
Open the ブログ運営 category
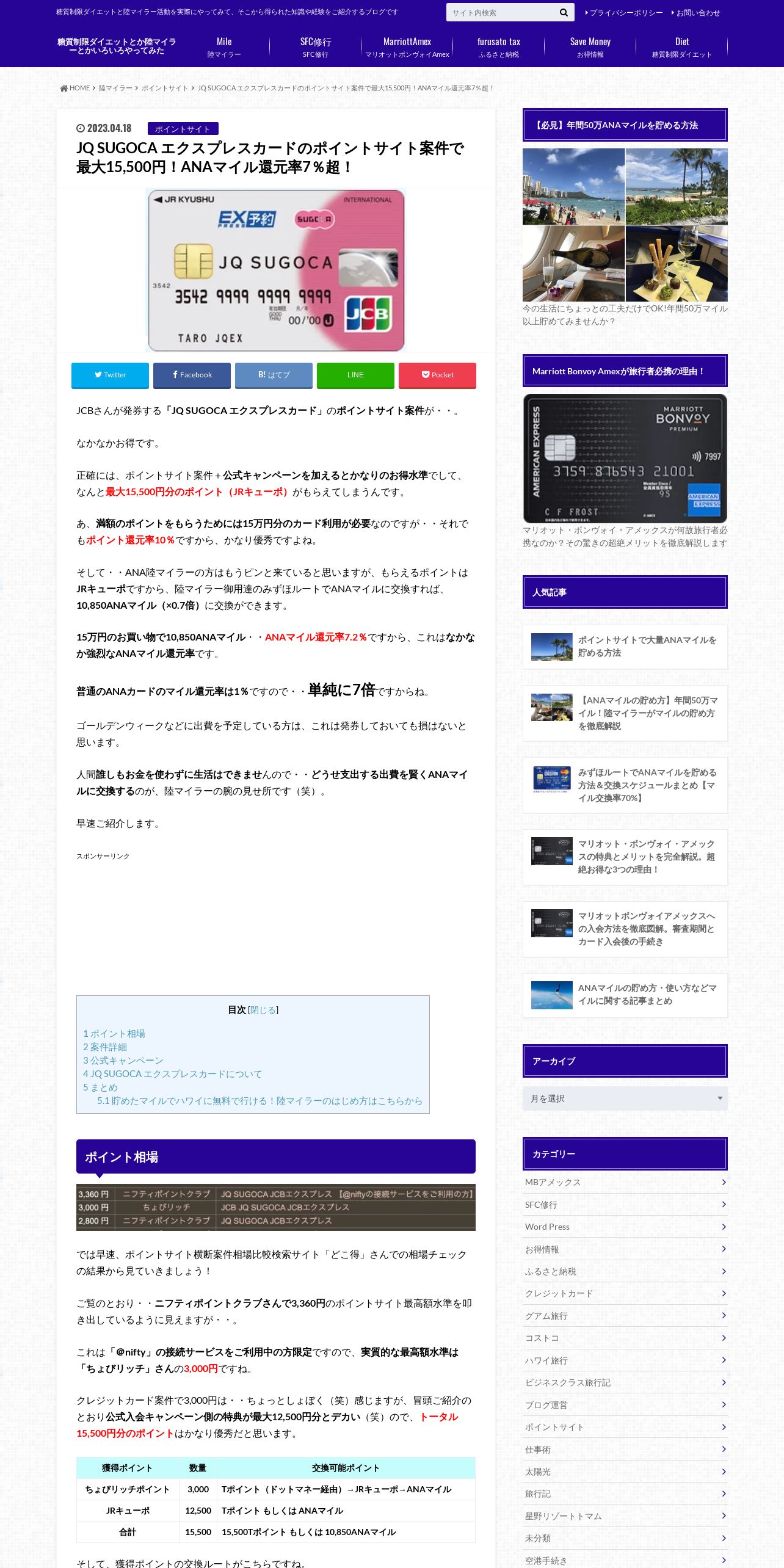625,1405
